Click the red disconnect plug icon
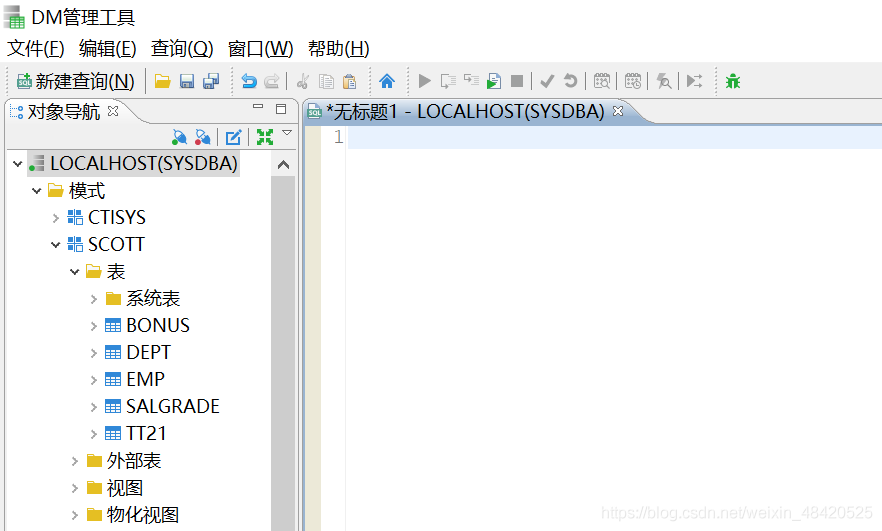The height and width of the screenshot is (531, 882). [202, 137]
